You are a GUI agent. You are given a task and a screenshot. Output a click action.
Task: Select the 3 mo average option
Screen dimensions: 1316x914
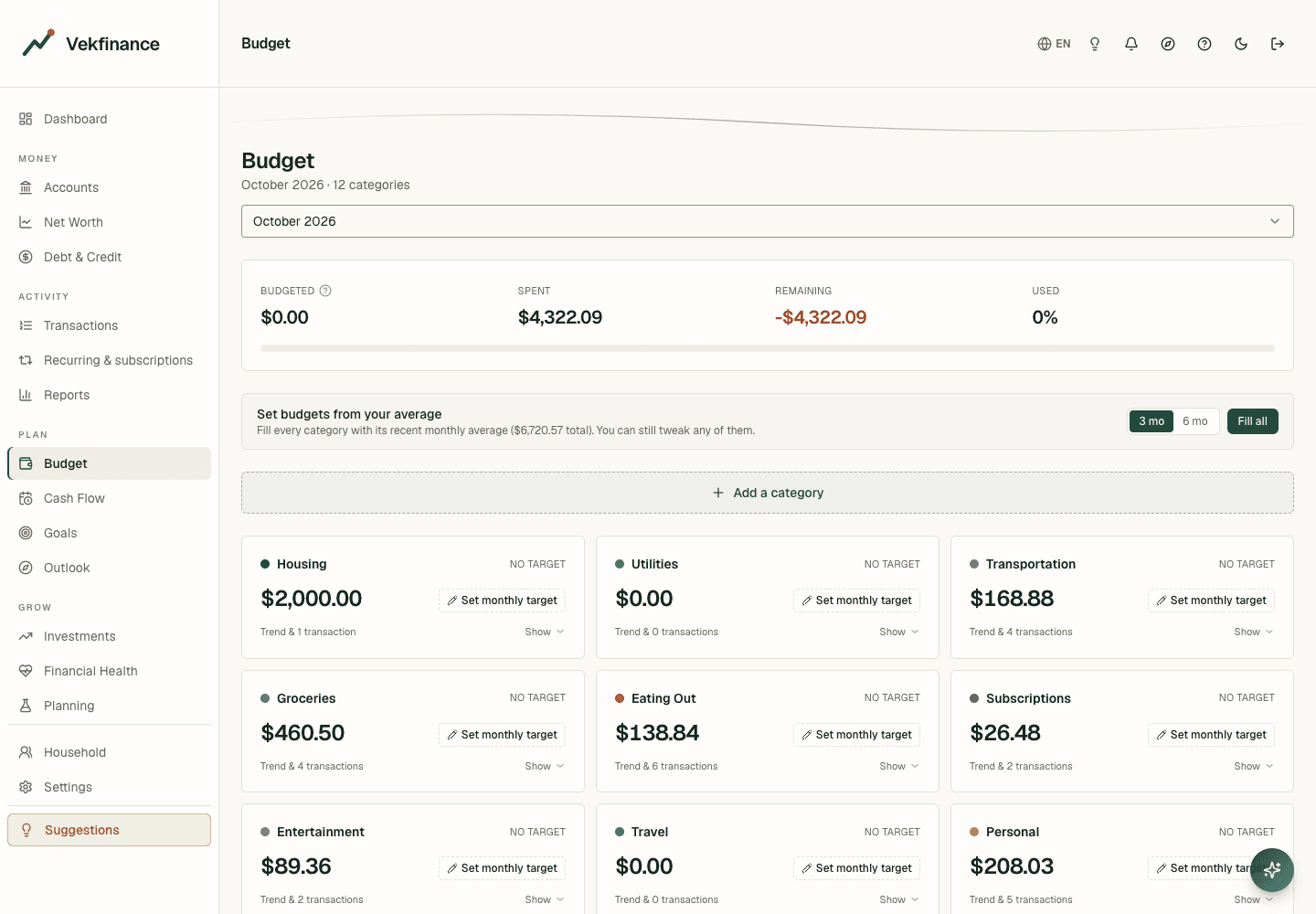point(1151,421)
